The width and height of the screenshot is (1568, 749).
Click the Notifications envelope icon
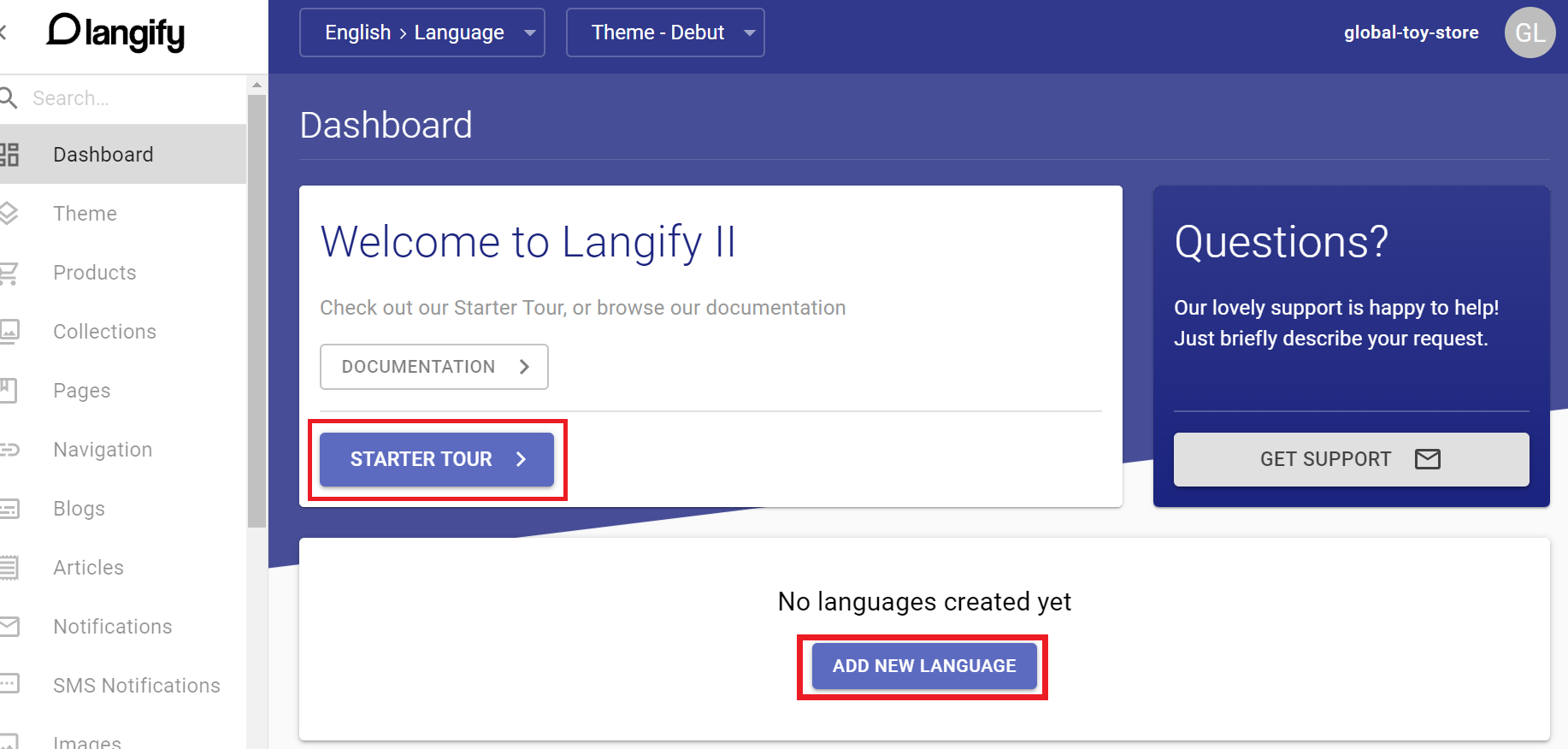coord(9,627)
